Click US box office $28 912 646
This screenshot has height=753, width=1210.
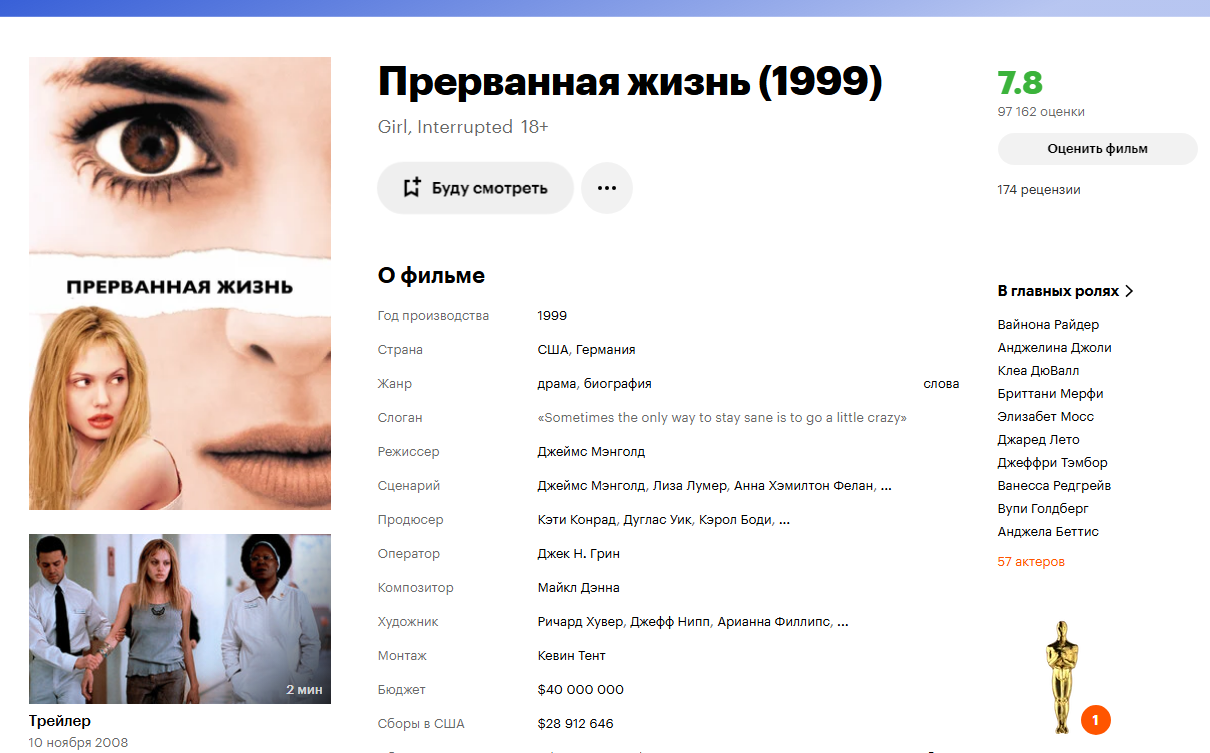point(575,724)
